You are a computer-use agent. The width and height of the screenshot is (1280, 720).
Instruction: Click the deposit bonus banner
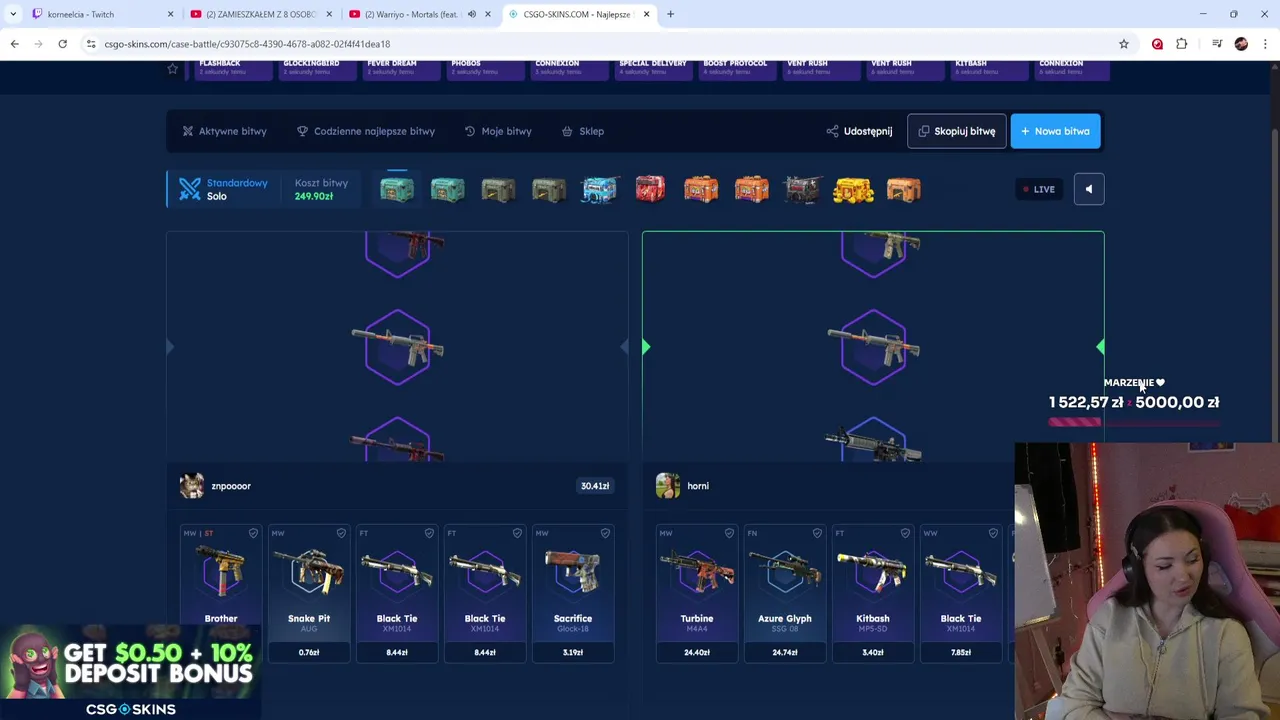[x=130, y=672]
